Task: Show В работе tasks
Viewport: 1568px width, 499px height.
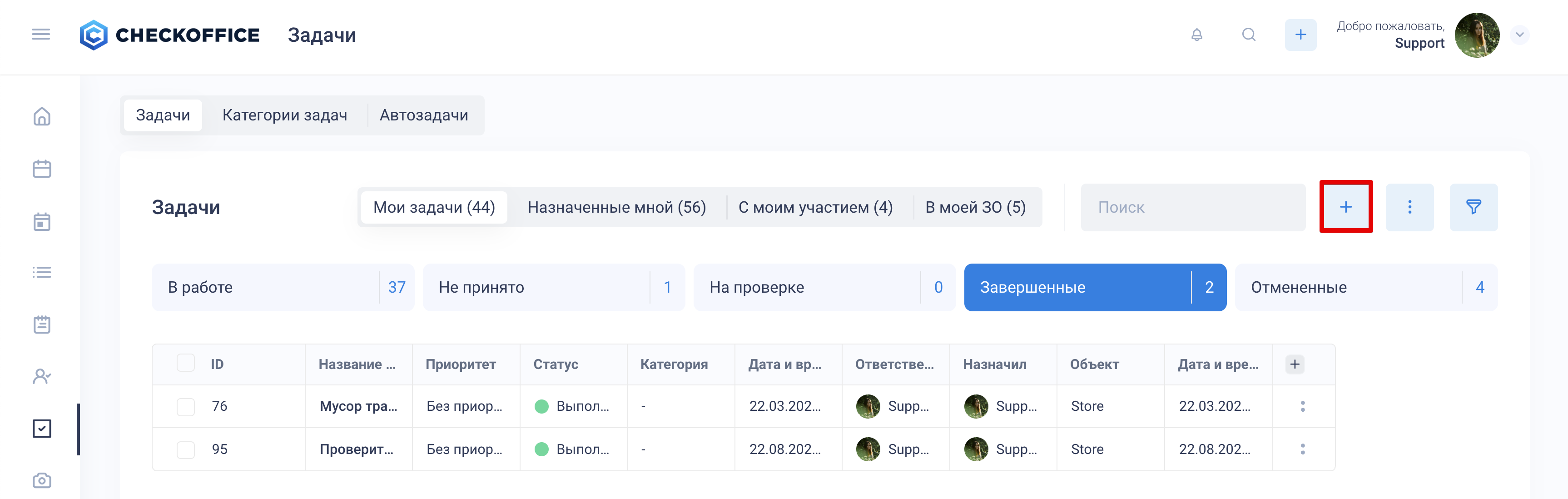Action: (x=283, y=288)
